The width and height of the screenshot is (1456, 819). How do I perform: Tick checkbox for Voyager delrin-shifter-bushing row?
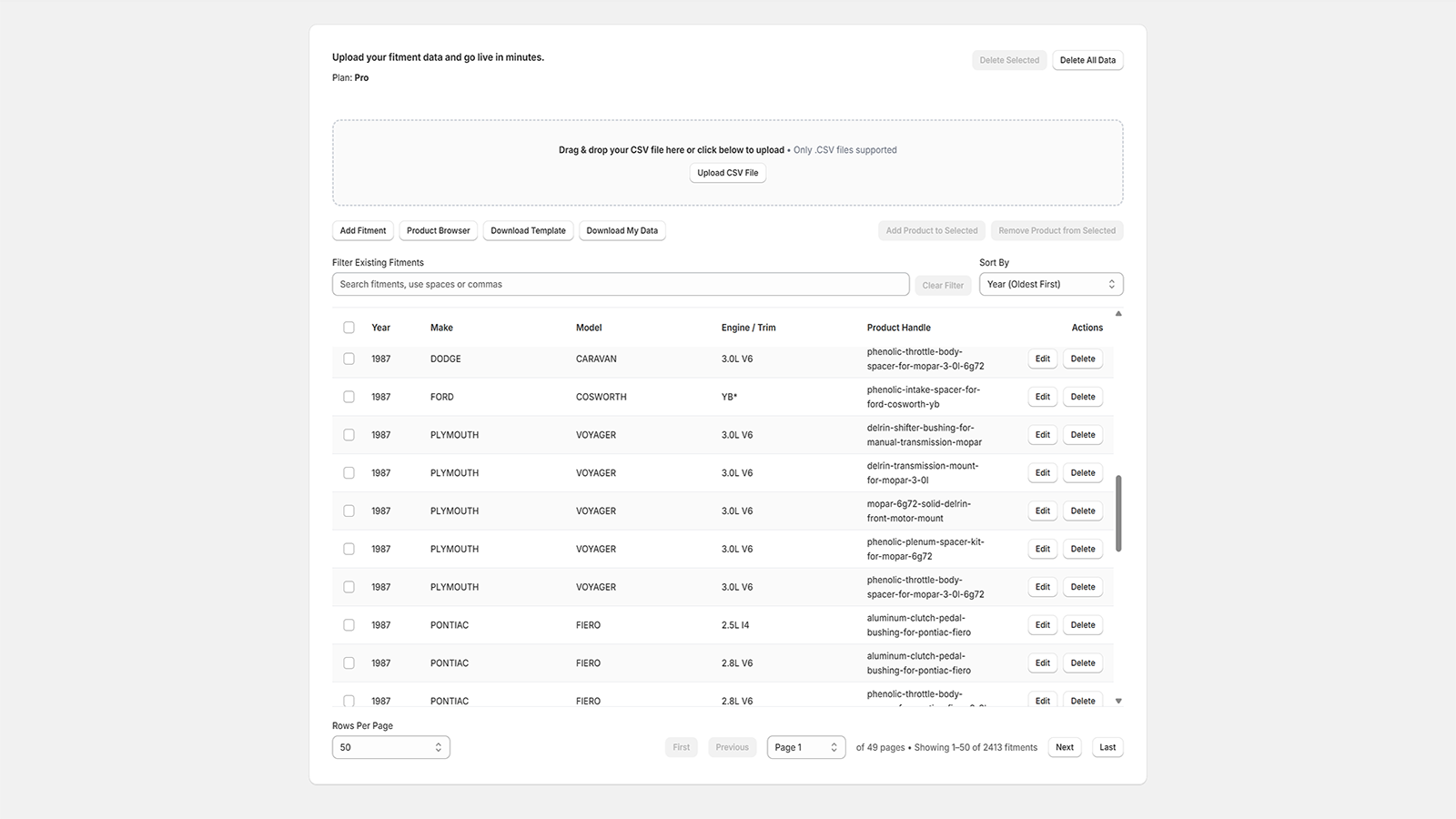point(349,435)
